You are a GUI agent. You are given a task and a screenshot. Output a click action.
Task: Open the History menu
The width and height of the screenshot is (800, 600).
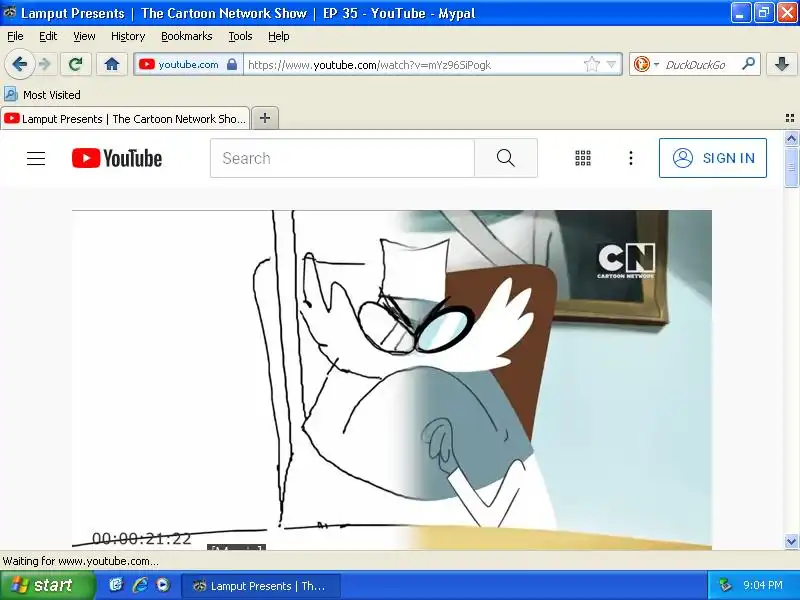point(128,36)
